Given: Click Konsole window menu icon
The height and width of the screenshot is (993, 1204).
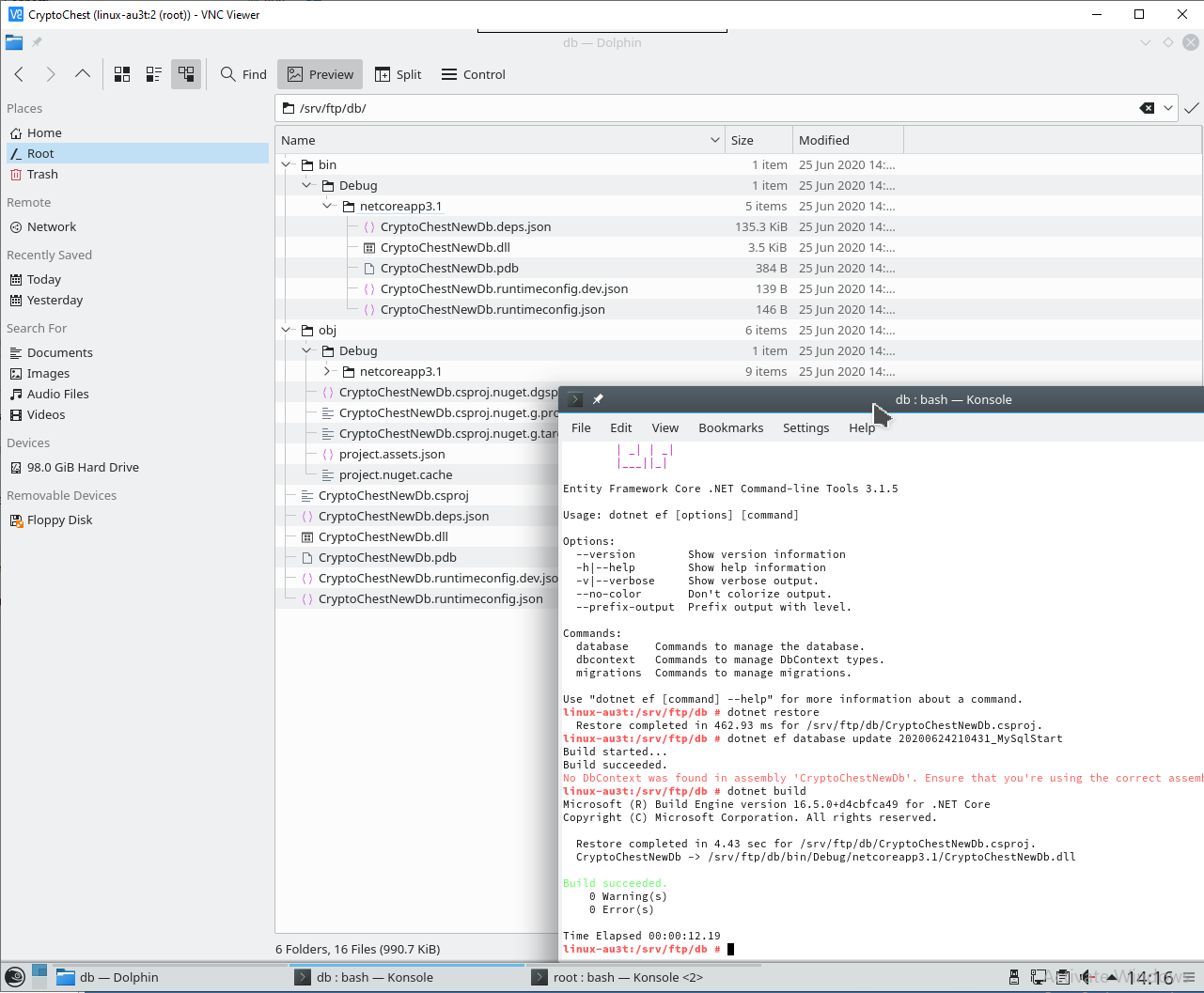Looking at the screenshot, I should [575, 399].
